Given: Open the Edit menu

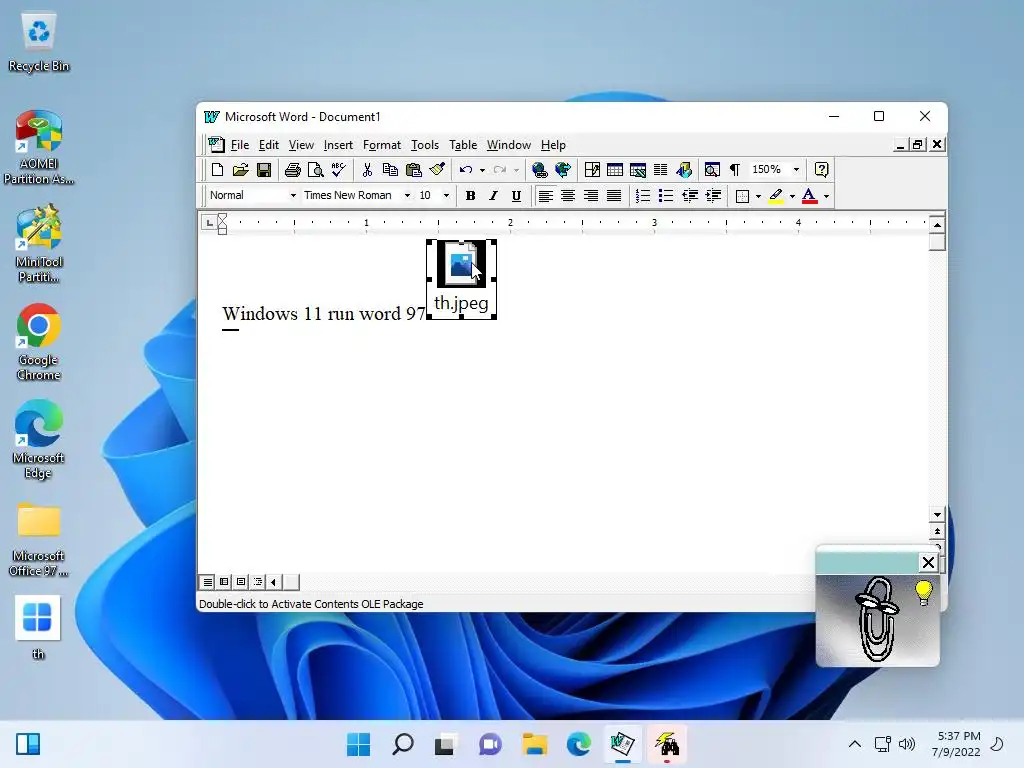Looking at the screenshot, I should [x=268, y=145].
